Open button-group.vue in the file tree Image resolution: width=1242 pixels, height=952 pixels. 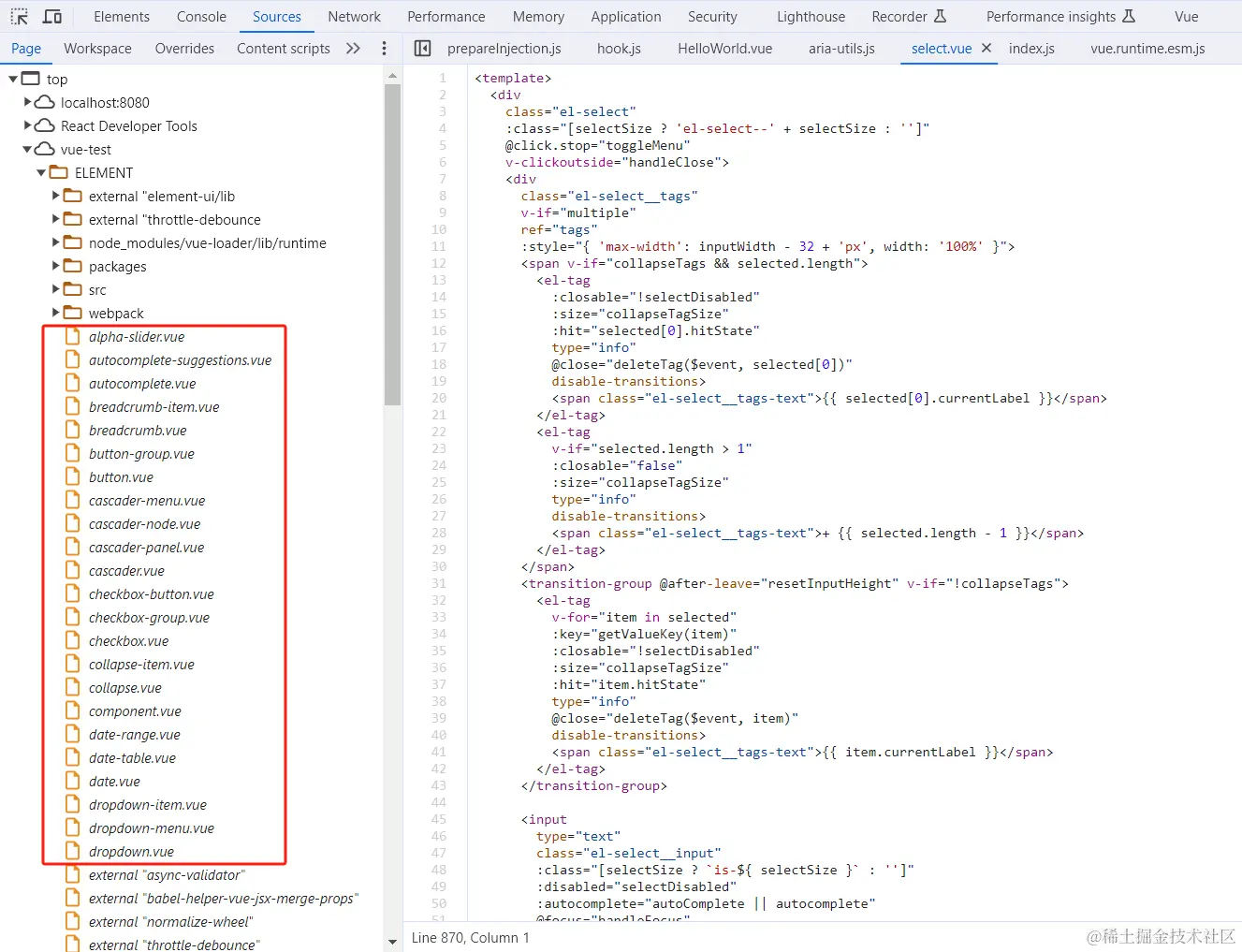(142, 453)
